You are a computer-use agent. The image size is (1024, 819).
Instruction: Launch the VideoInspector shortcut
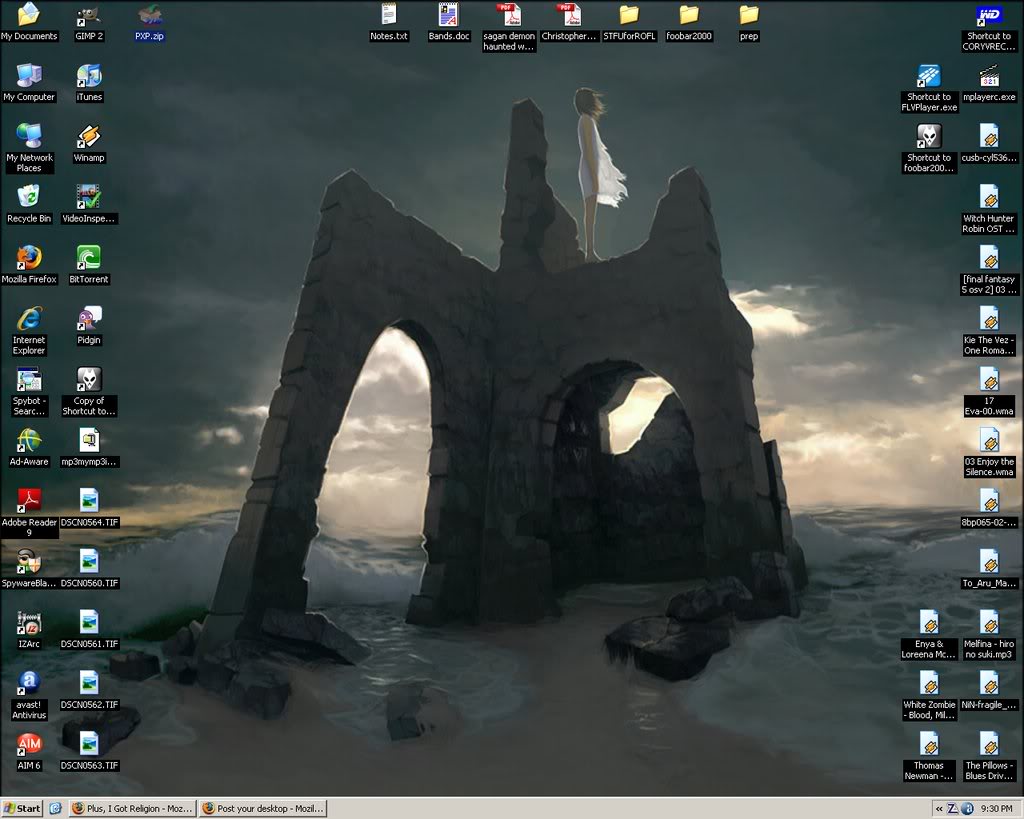pos(89,197)
